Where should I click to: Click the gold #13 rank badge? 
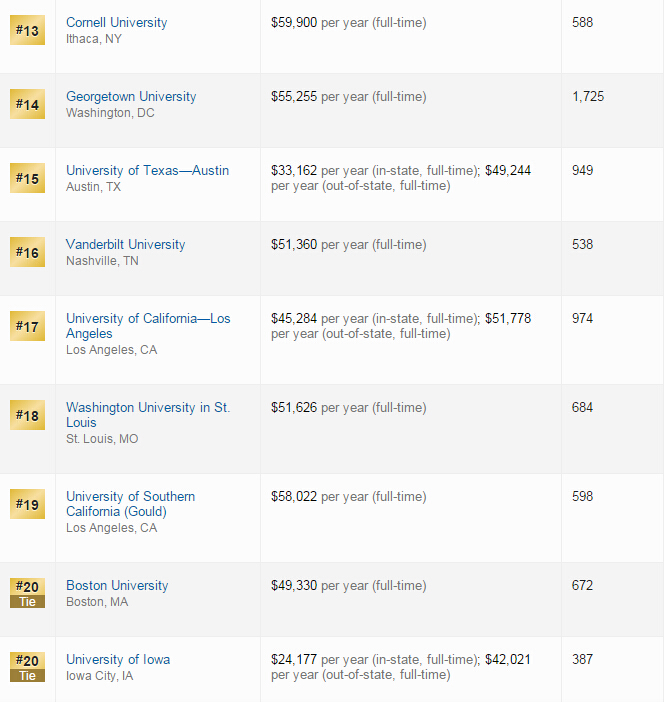click(x=27, y=30)
